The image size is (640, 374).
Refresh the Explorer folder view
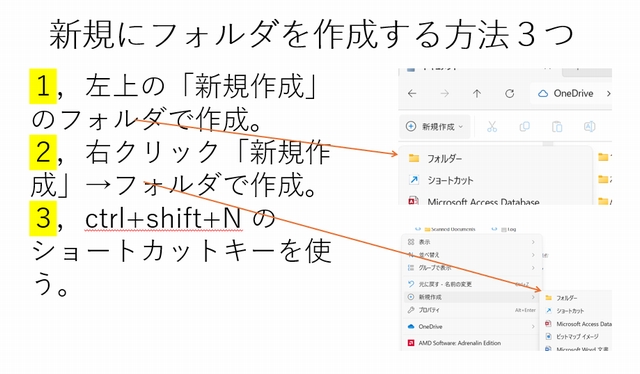[509, 94]
